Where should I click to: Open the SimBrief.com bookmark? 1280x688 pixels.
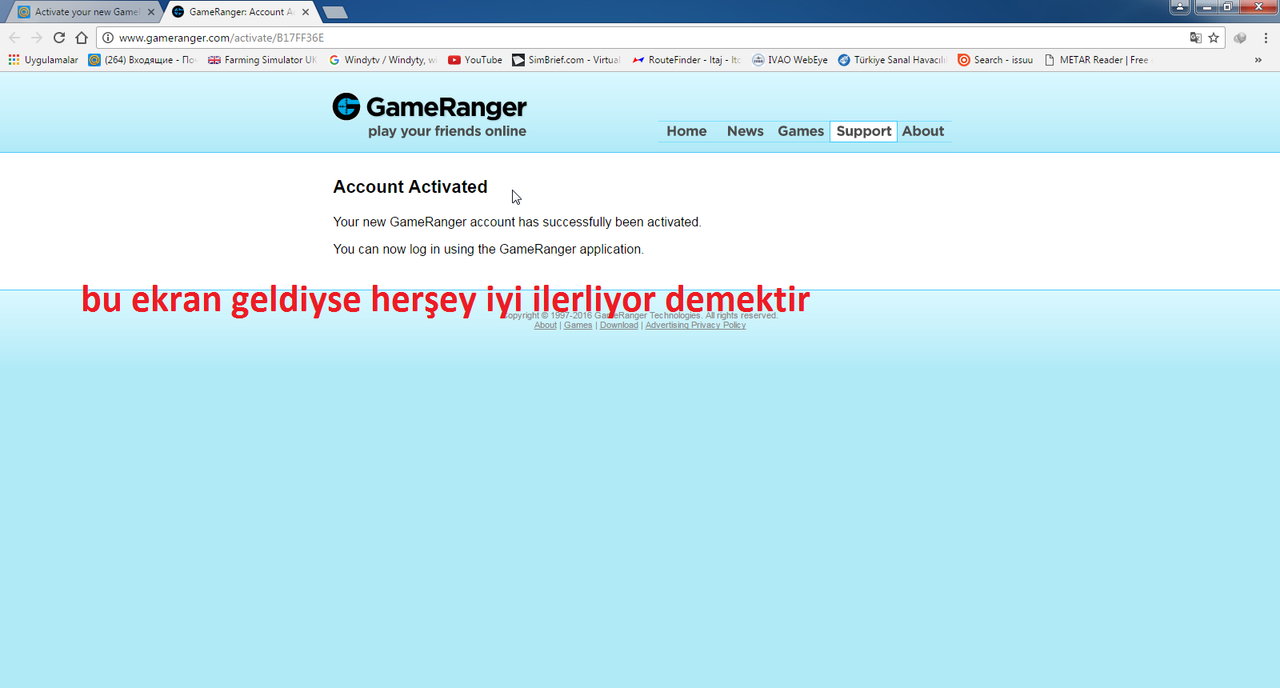coord(566,60)
